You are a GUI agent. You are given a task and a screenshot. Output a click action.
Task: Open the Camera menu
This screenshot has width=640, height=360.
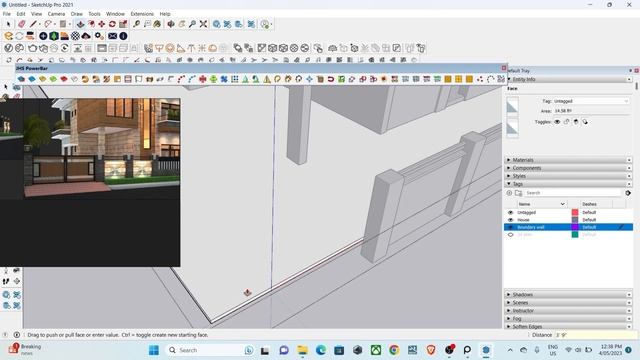[56, 14]
